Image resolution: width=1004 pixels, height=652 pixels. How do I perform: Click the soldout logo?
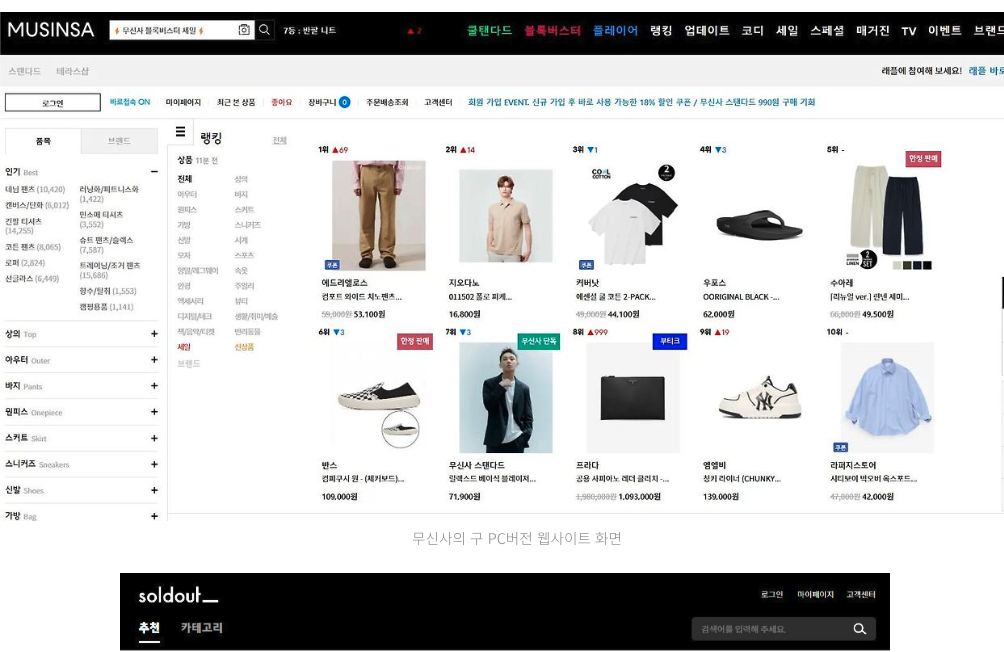178,596
